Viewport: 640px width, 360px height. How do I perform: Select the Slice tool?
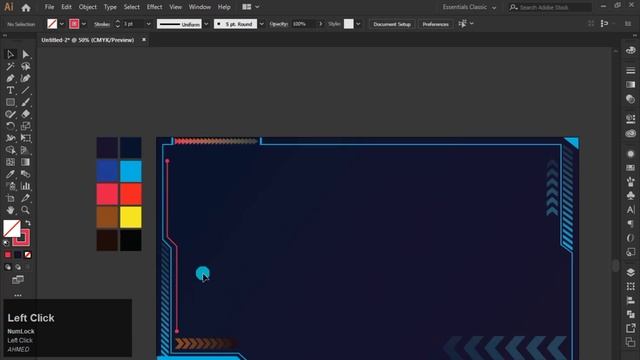26,198
